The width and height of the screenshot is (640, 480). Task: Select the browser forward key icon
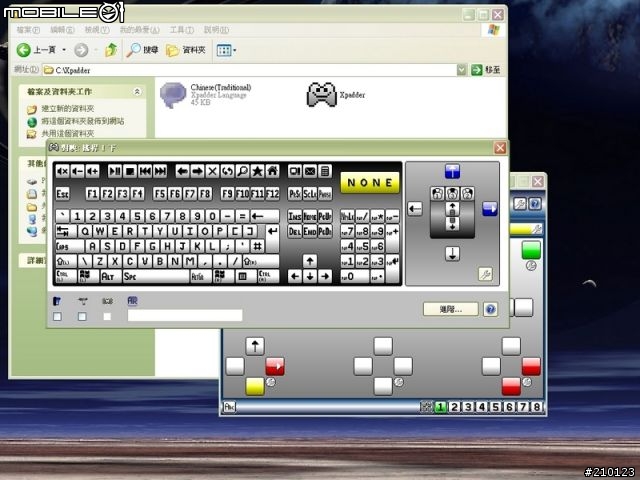(198, 171)
